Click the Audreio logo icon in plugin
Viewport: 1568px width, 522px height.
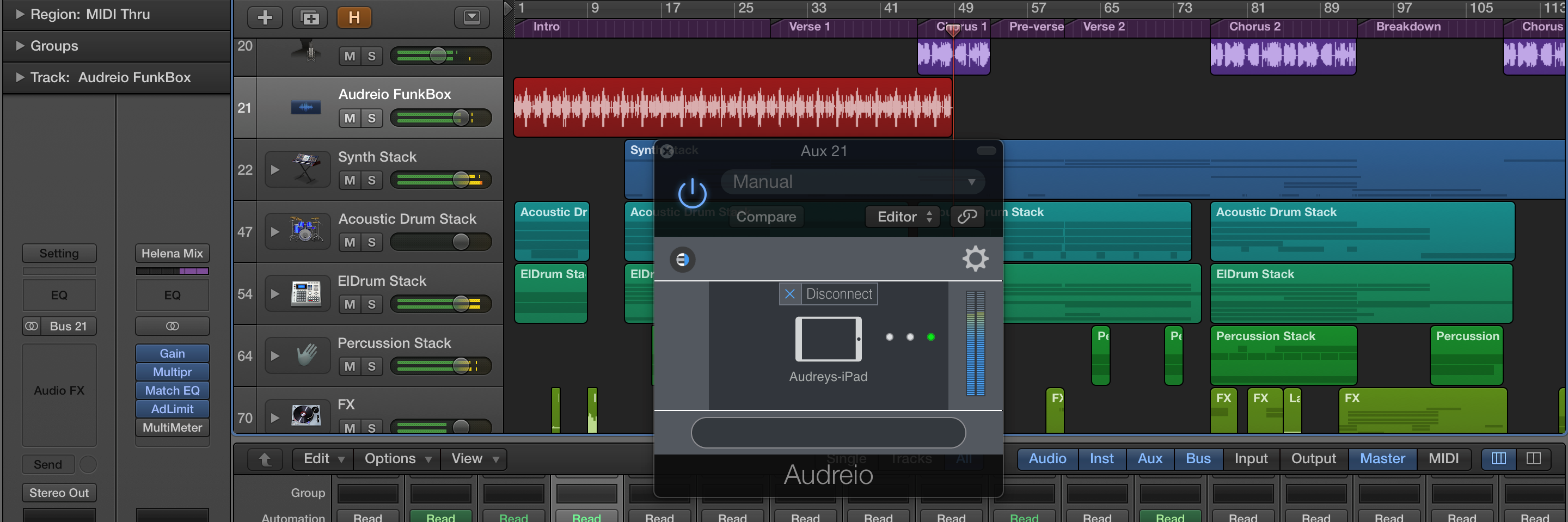tap(682, 260)
